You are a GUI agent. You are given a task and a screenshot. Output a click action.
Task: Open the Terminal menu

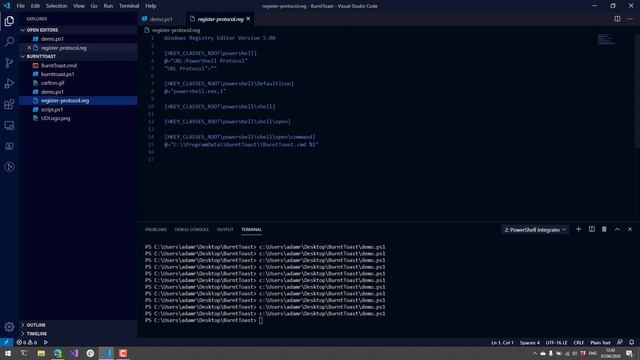(129, 6)
